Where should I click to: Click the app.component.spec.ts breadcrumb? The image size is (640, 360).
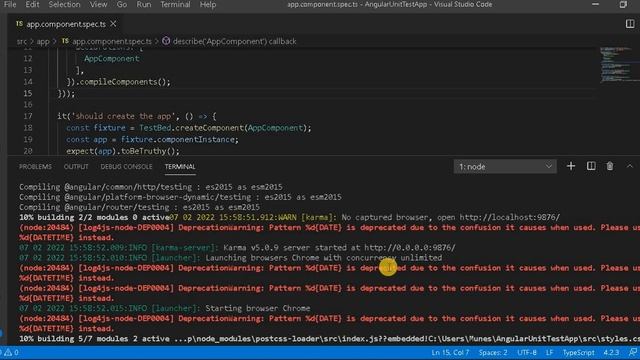[x=111, y=41]
